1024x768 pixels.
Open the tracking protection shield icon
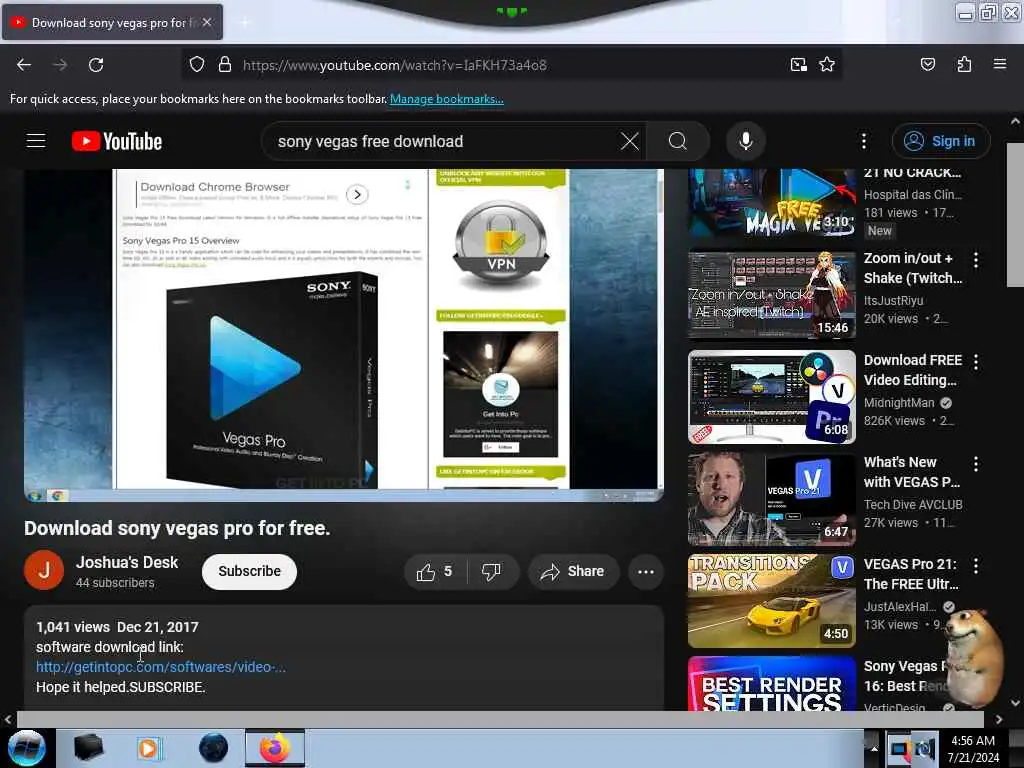[x=197, y=65]
